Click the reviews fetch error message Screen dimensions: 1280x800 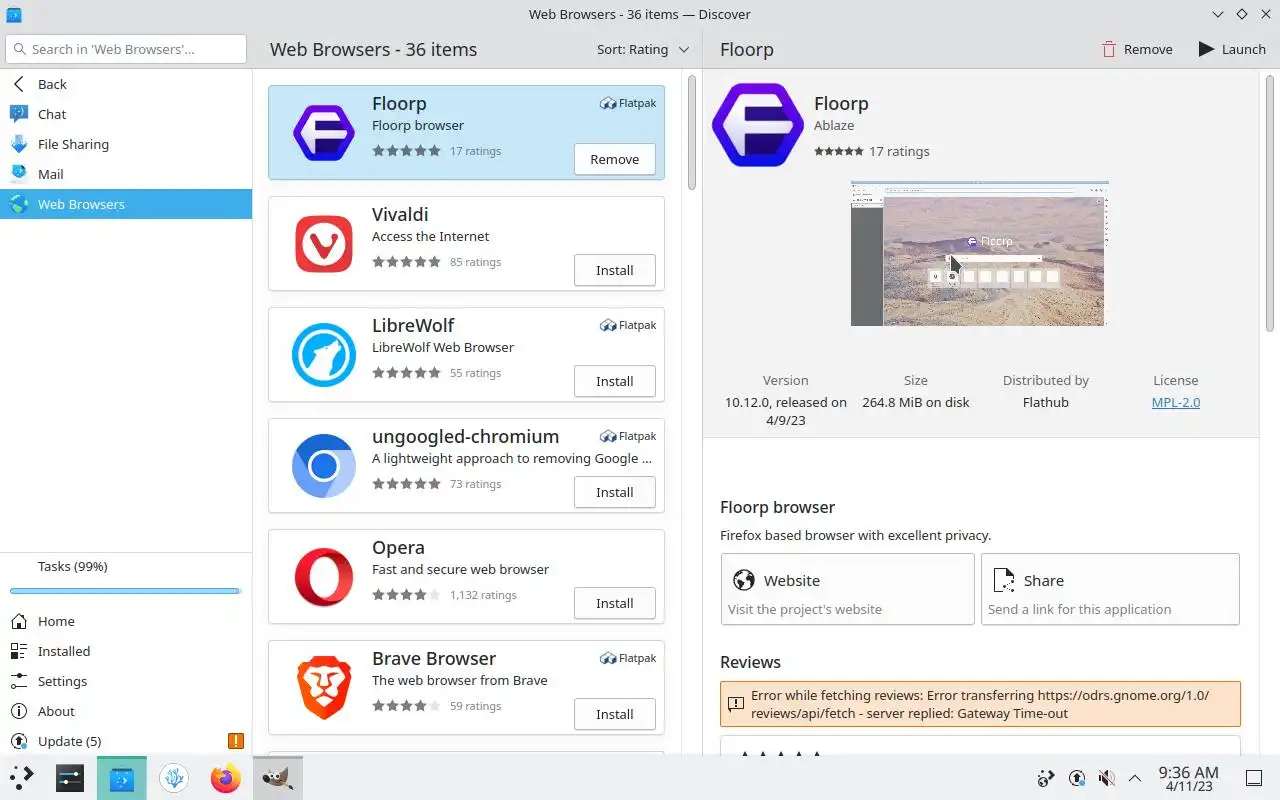[980, 704]
